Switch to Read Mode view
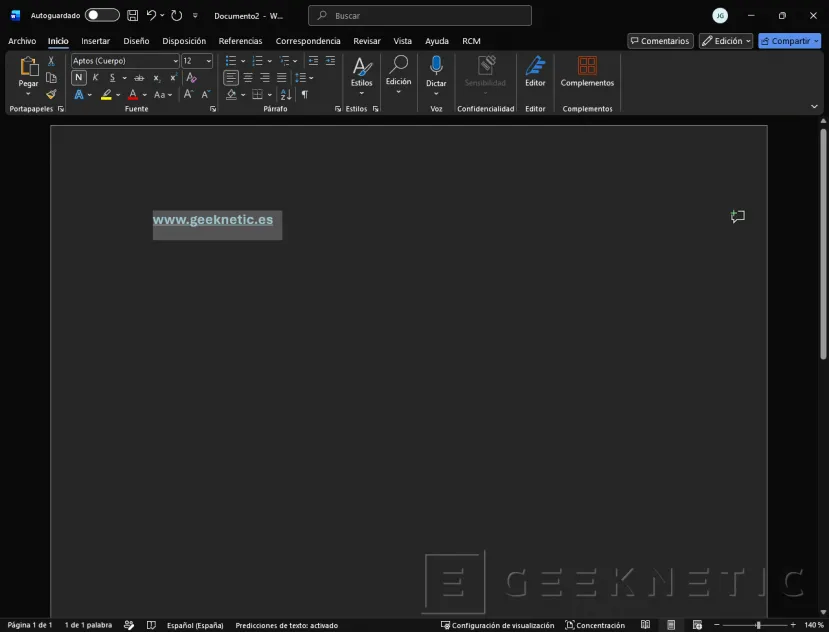 645,625
